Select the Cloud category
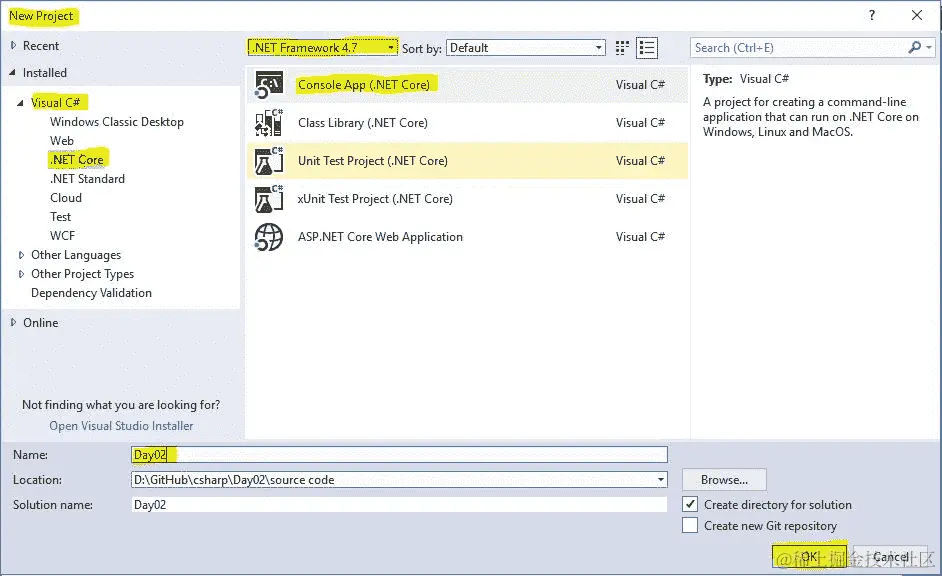This screenshot has width=942, height=576. (x=65, y=198)
